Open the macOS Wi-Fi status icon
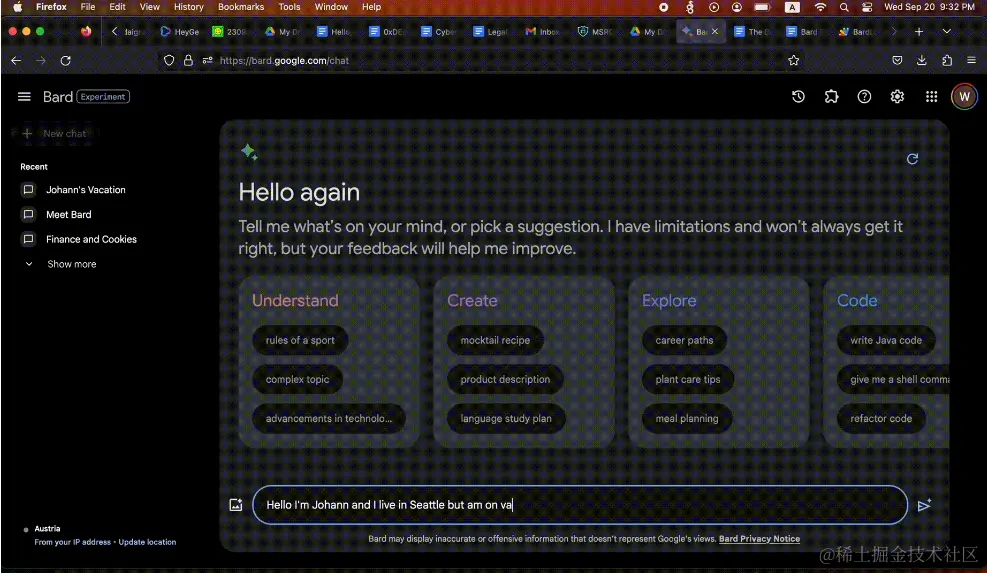987x573 pixels. 820,7
